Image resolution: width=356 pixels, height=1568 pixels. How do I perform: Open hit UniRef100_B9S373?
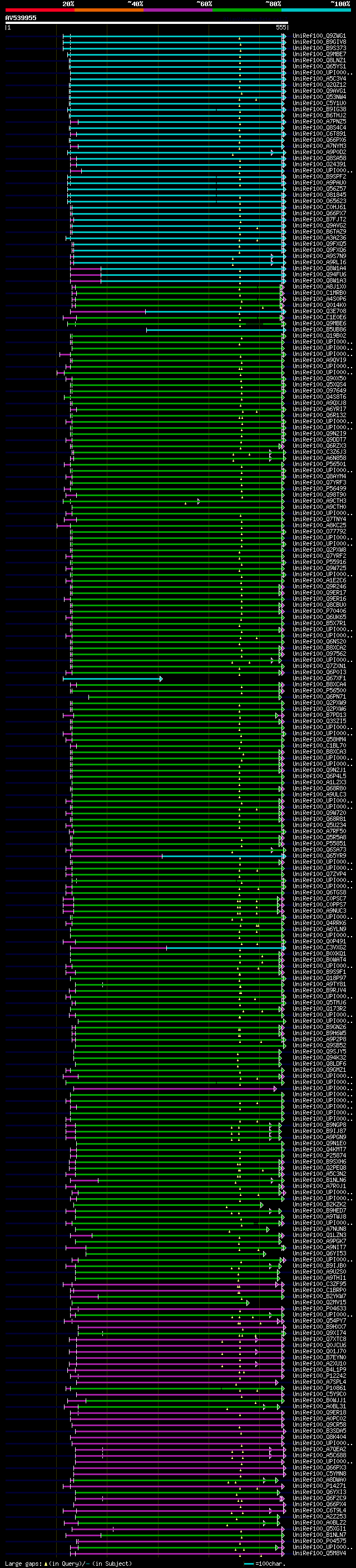(x=319, y=48)
